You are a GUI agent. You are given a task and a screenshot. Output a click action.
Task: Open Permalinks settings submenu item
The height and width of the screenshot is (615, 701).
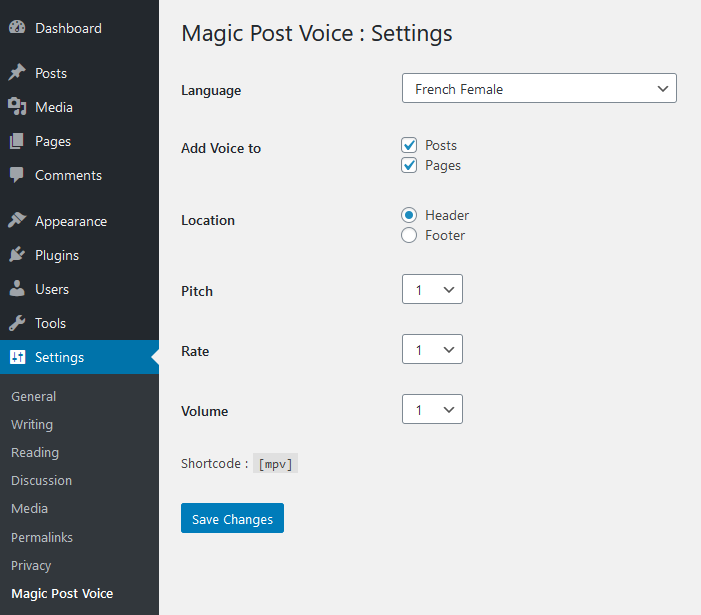(x=42, y=537)
